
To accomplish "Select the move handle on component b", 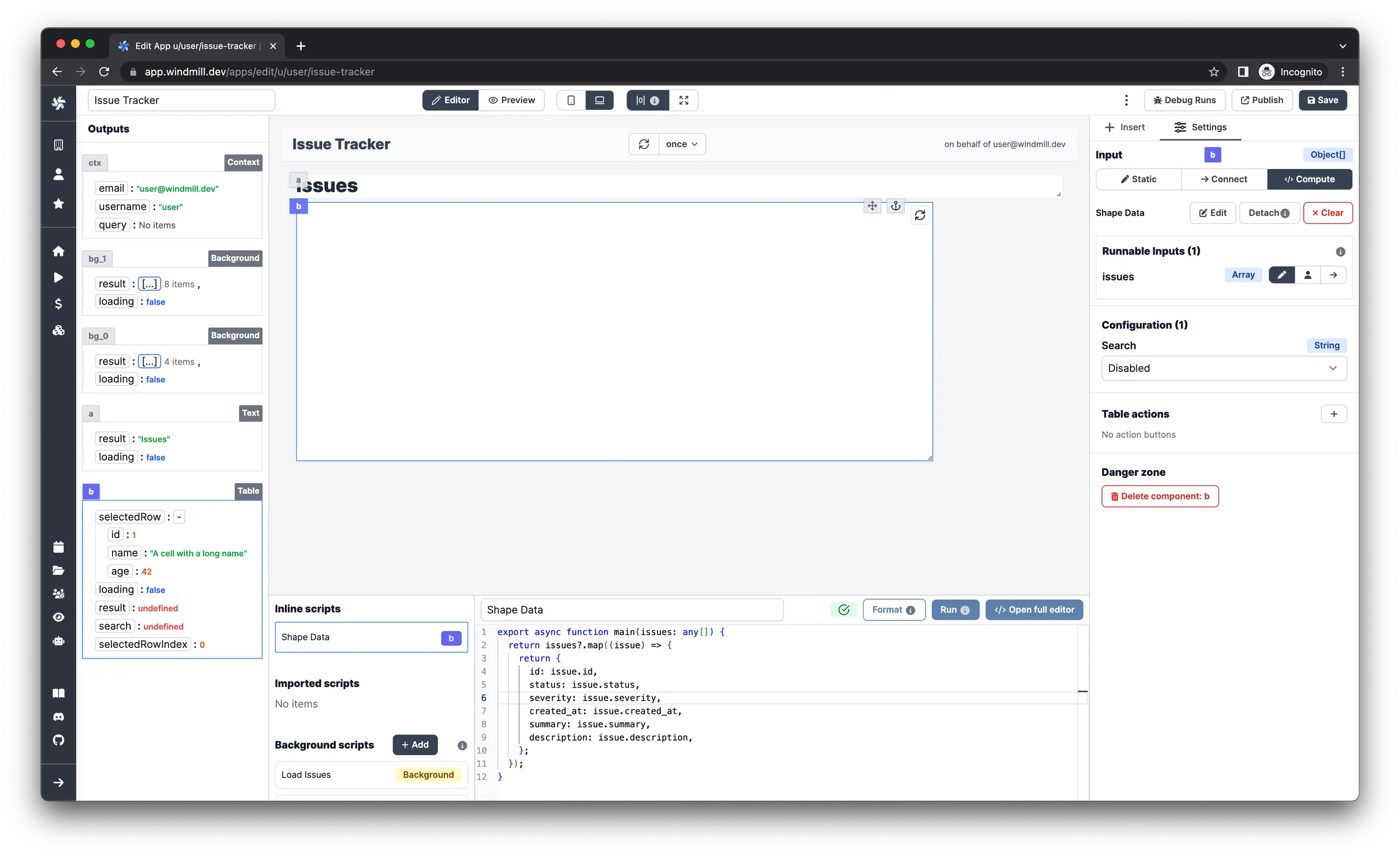I will click(x=872, y=206).
